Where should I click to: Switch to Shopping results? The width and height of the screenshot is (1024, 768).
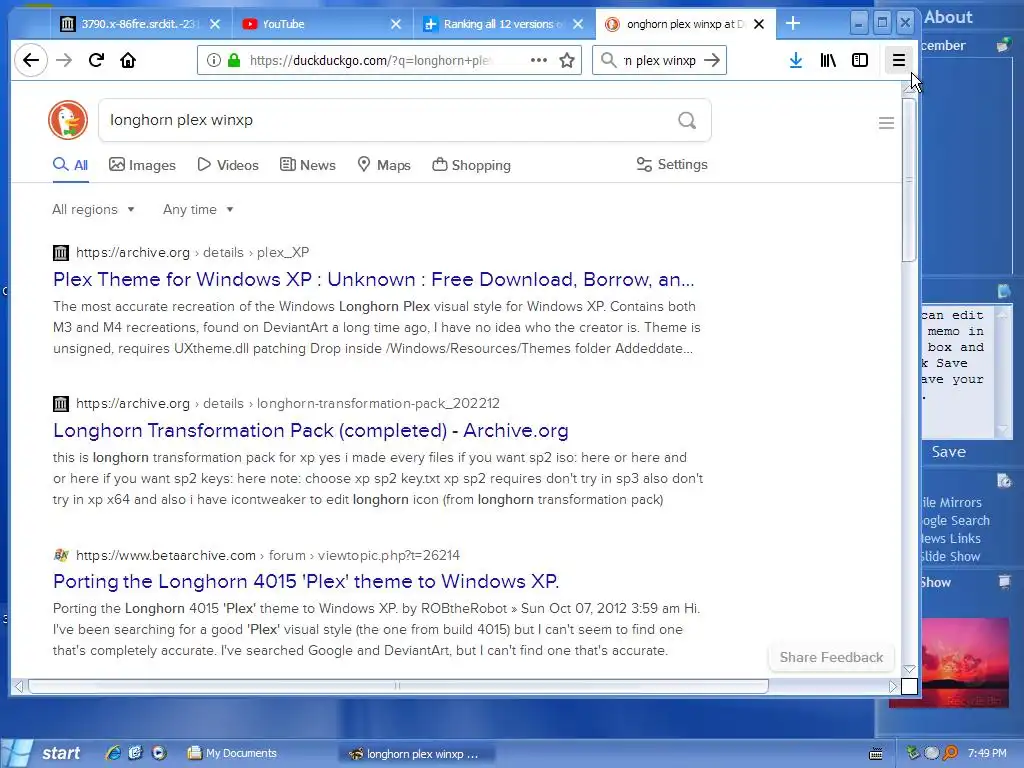[x=472, y=165]
